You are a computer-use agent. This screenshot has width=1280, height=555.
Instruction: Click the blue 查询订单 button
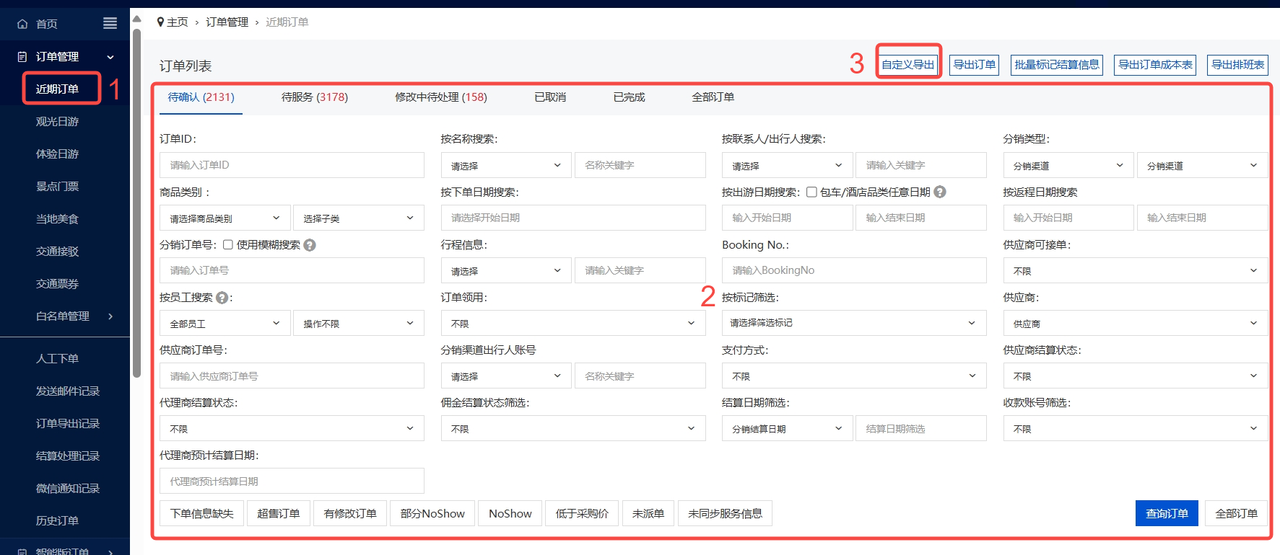tap(1166, 513)
